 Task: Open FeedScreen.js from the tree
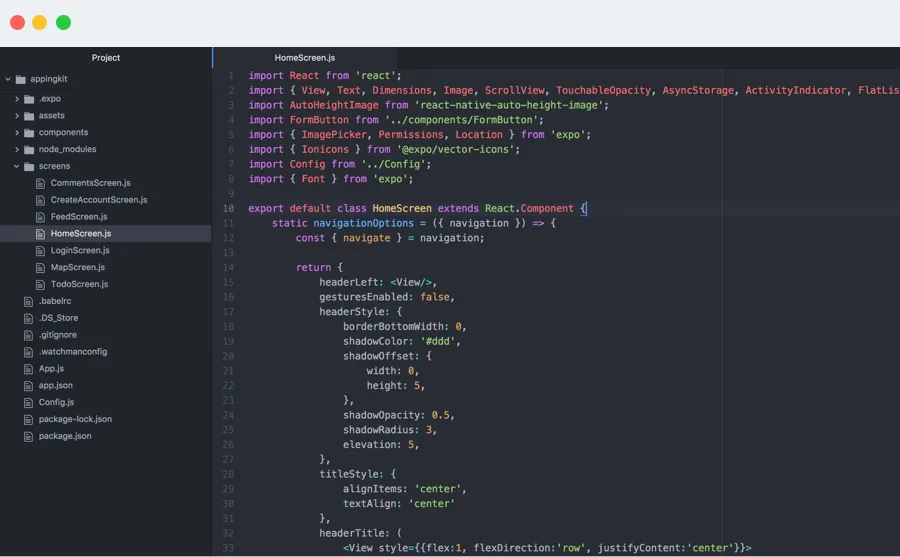click(x=79, y=217)
